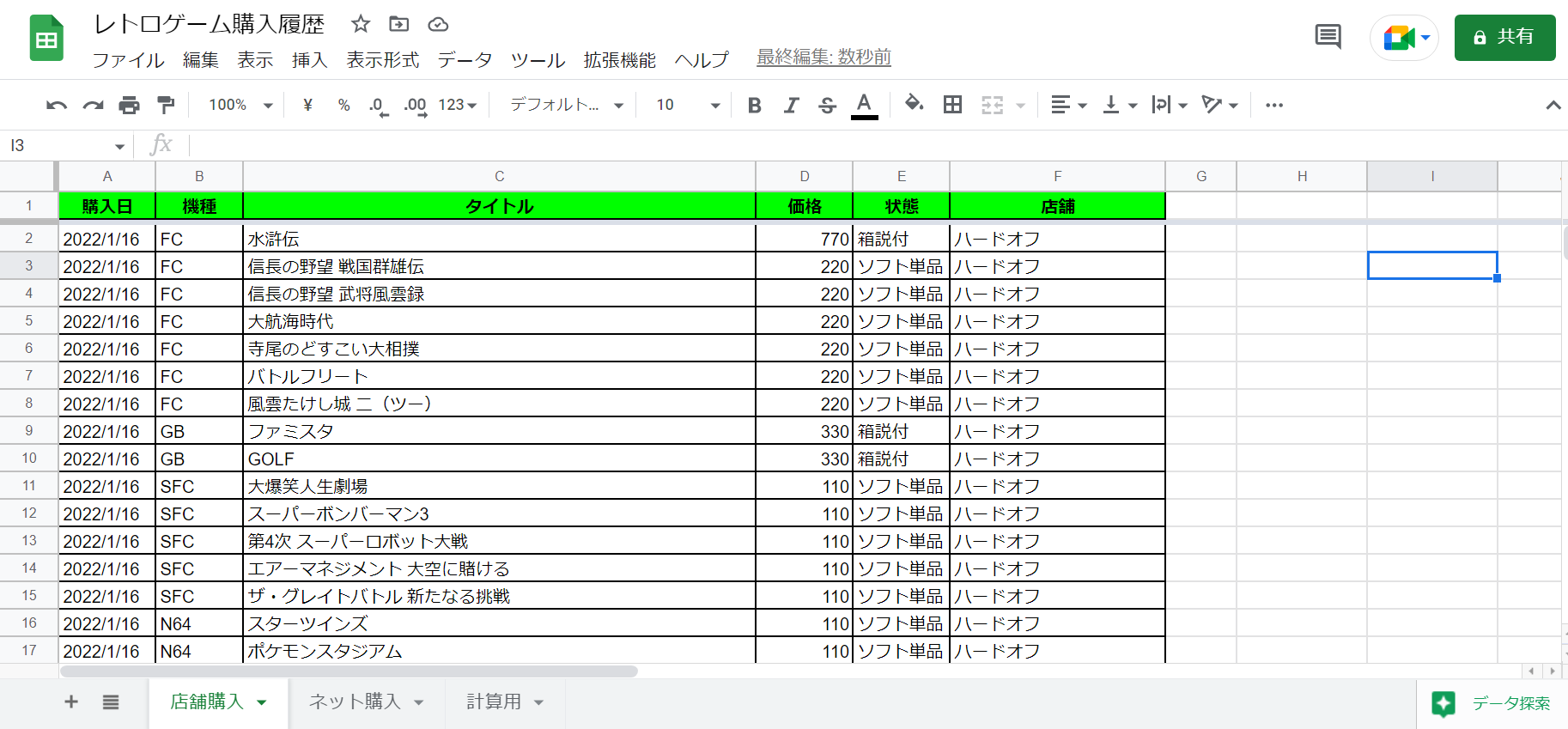The width and height of the screenshot is (1568, 729).
Task: Open the horizontal align dropdown
Action: point(1069,105)
